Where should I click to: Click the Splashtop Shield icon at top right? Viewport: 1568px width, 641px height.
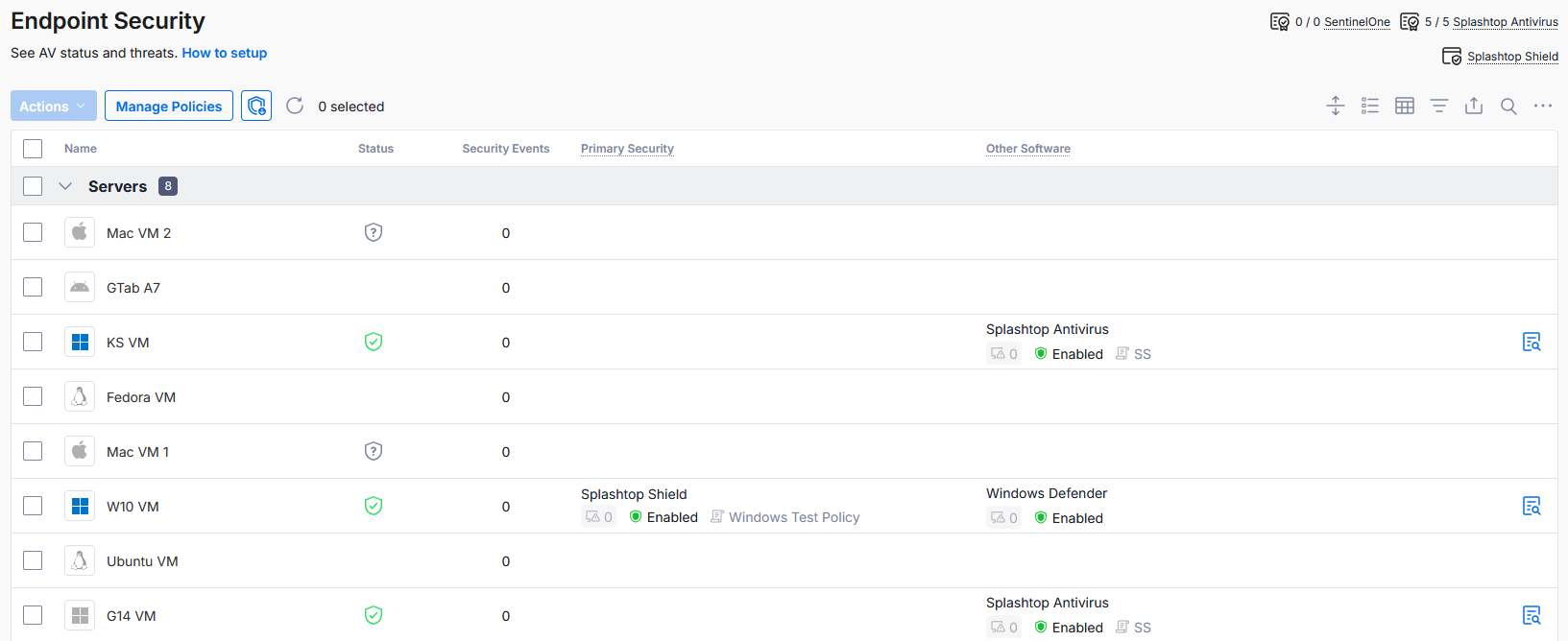point(1452,57)
